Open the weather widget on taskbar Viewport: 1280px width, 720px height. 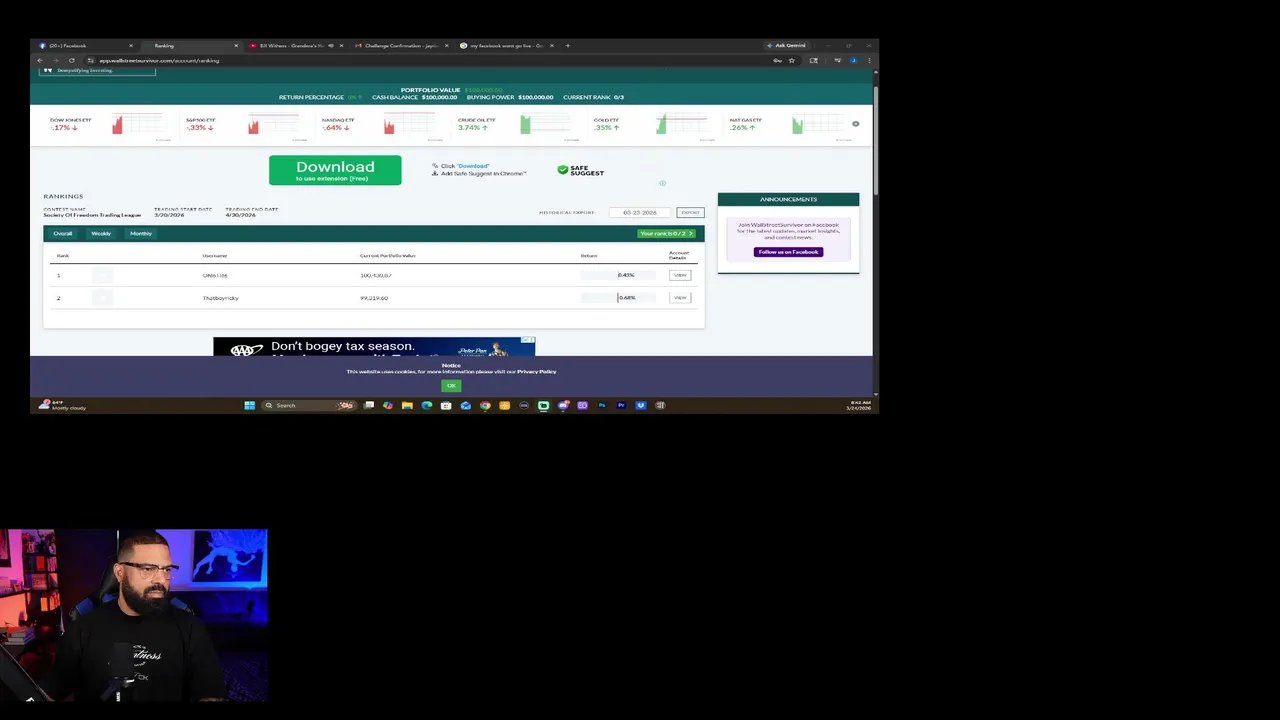(62, 405)
